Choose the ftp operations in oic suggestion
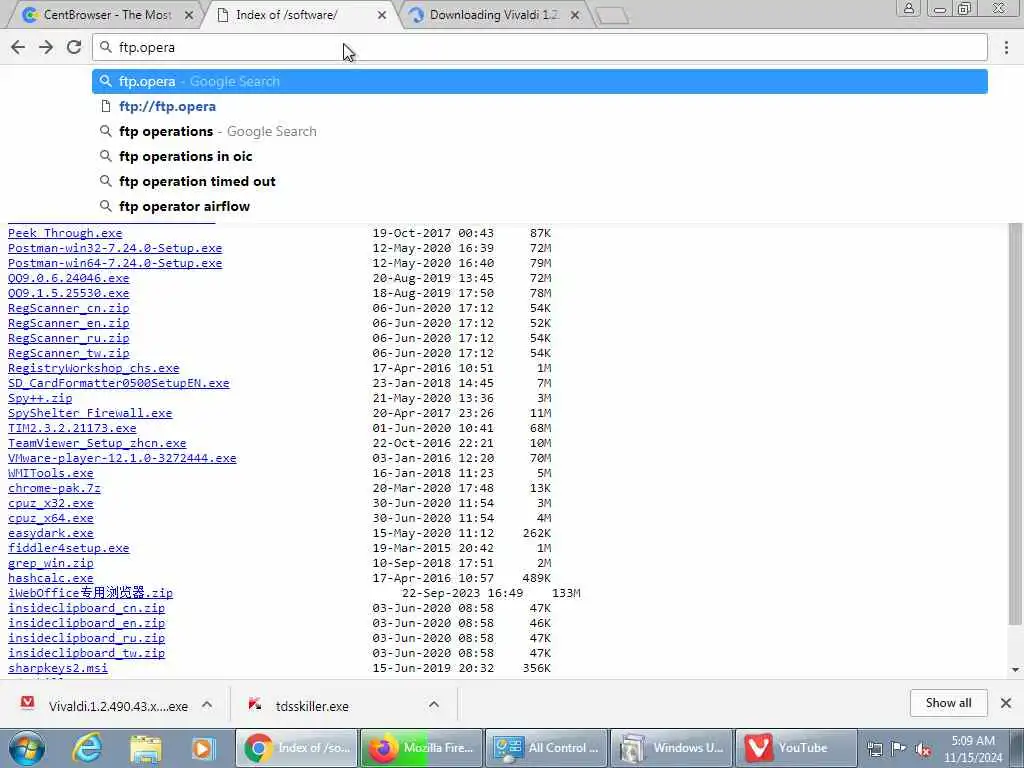The image size is (1024, 768). [x=539, y=156]
